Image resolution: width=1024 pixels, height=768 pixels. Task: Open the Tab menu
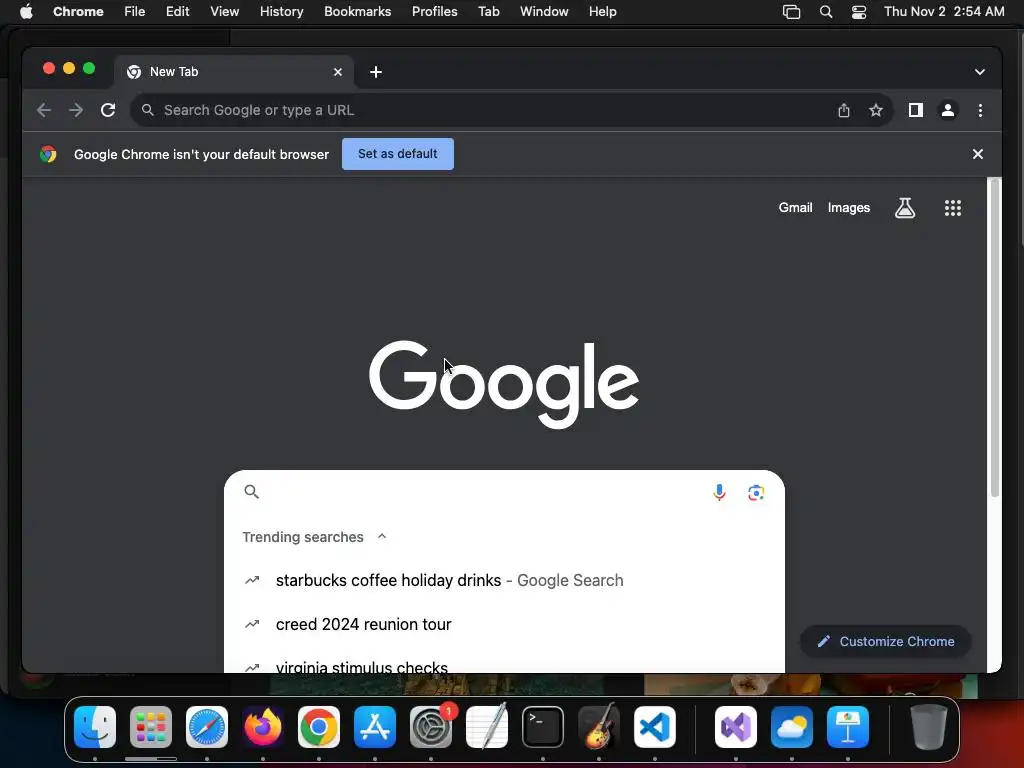pyautogui.click(x=488, y=12)
